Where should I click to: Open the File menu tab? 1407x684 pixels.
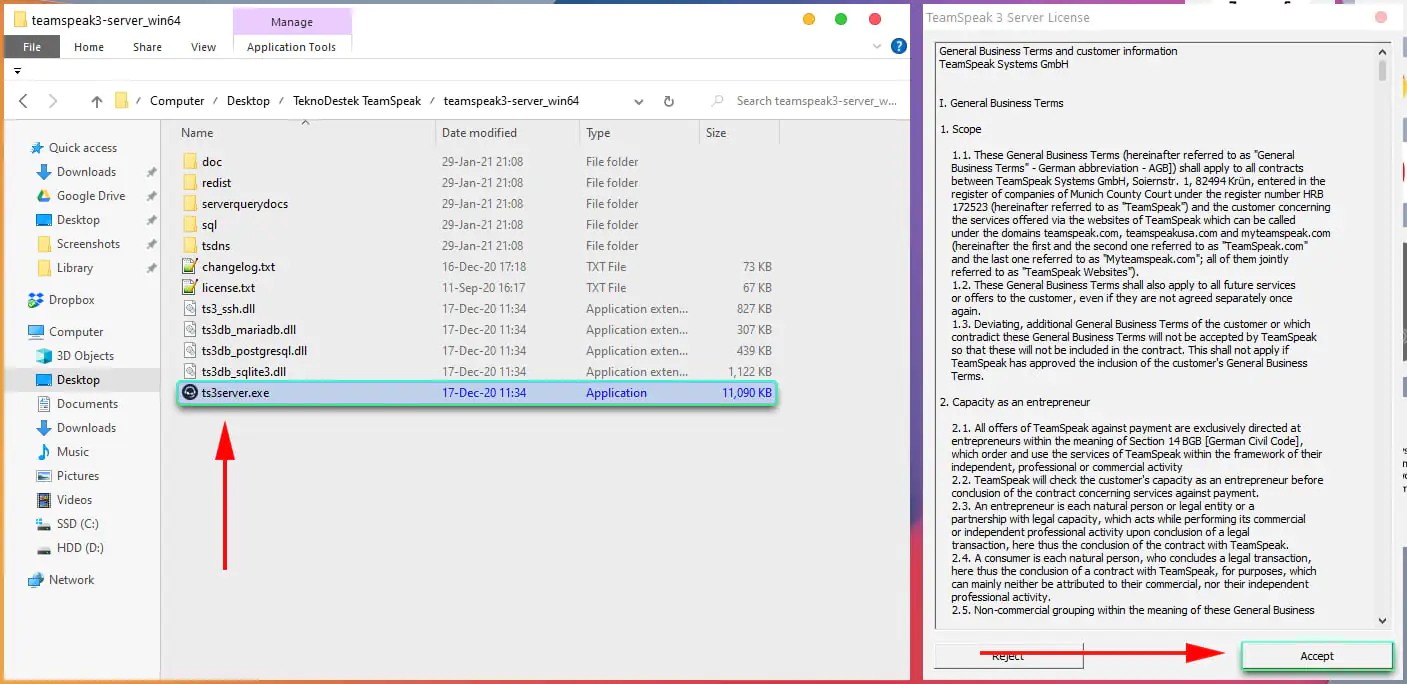(32, 47)
